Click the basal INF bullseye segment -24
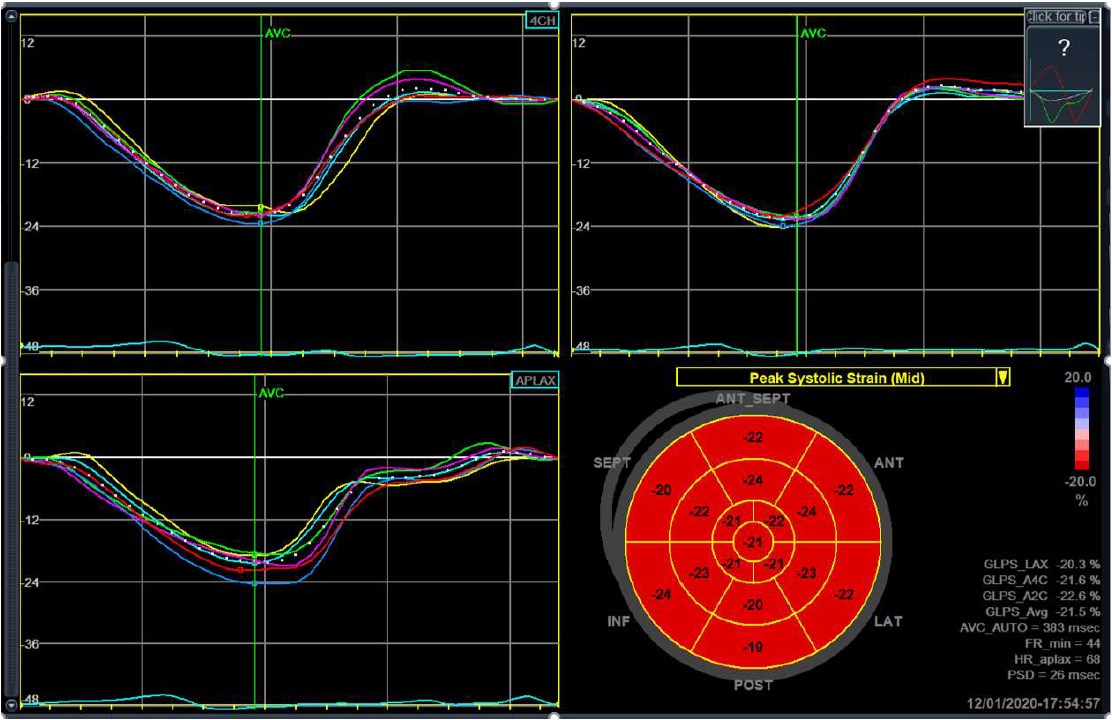Screen dimensions: 1112x720 pyautogui.click(x=661, y=594)
